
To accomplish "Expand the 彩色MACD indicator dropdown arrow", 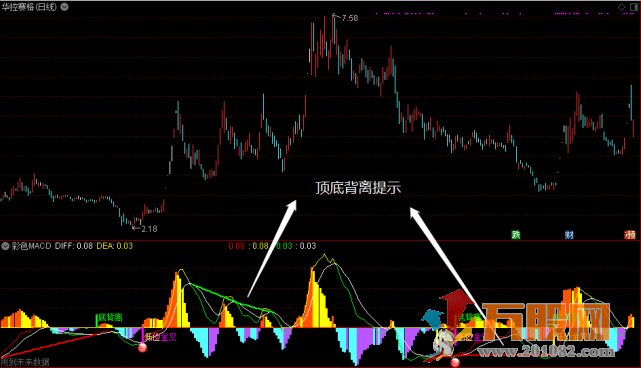I will click(5, 246).
